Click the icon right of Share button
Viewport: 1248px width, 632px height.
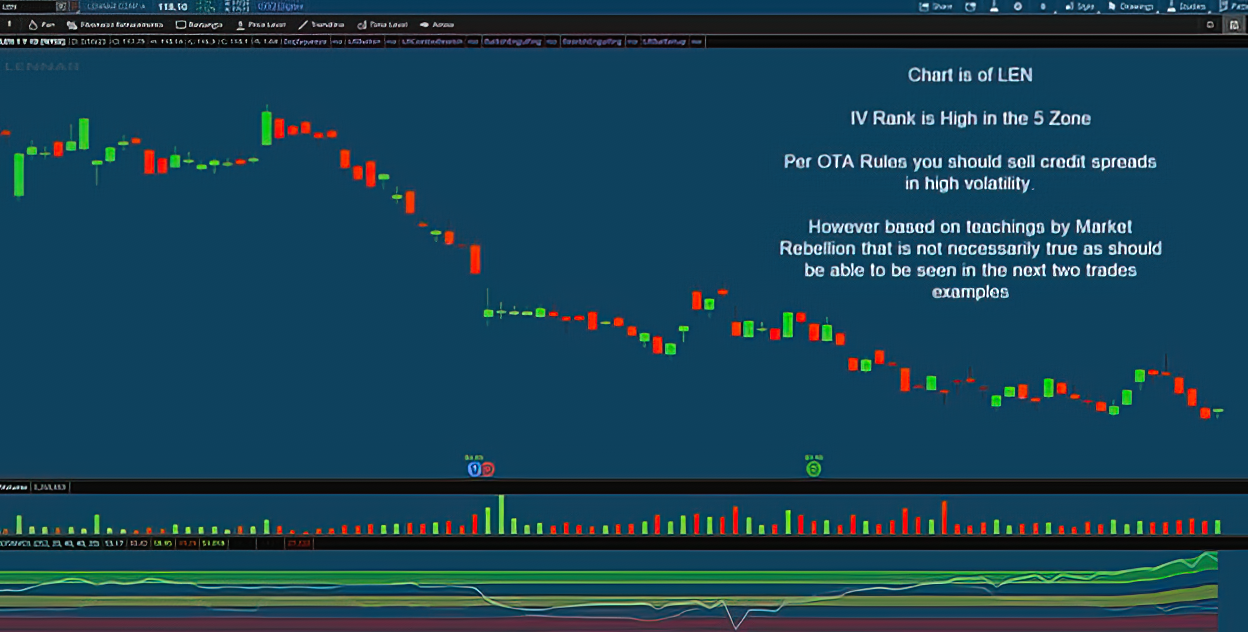pos(971,6)
